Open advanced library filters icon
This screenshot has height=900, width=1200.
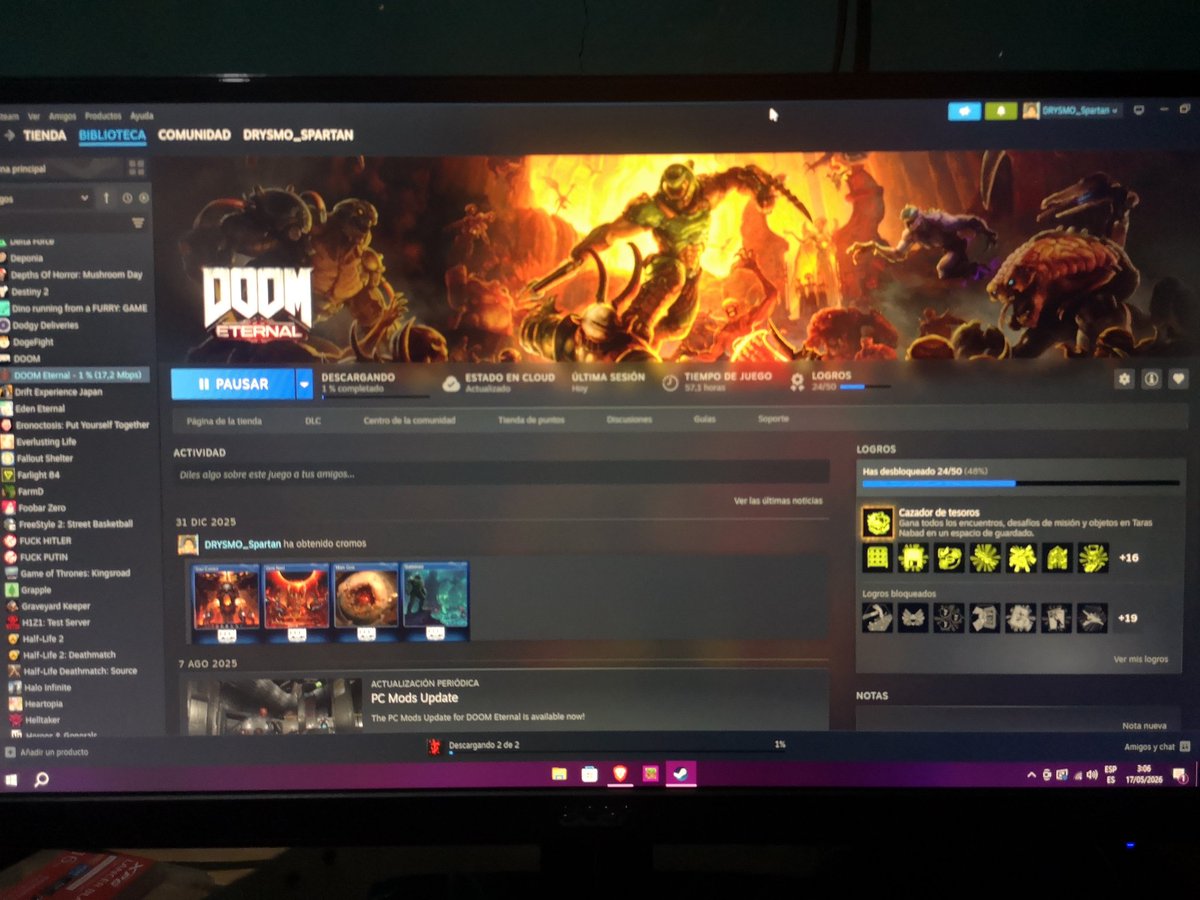pyautogui.click(x=138, y=223)
